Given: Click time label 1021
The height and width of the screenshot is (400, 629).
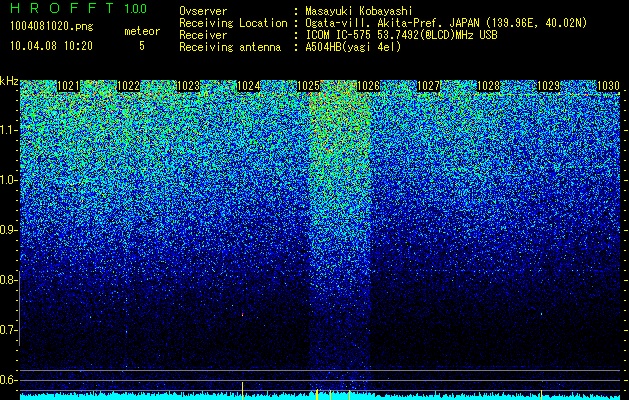Looking at the screenshot, I should 69,86.
